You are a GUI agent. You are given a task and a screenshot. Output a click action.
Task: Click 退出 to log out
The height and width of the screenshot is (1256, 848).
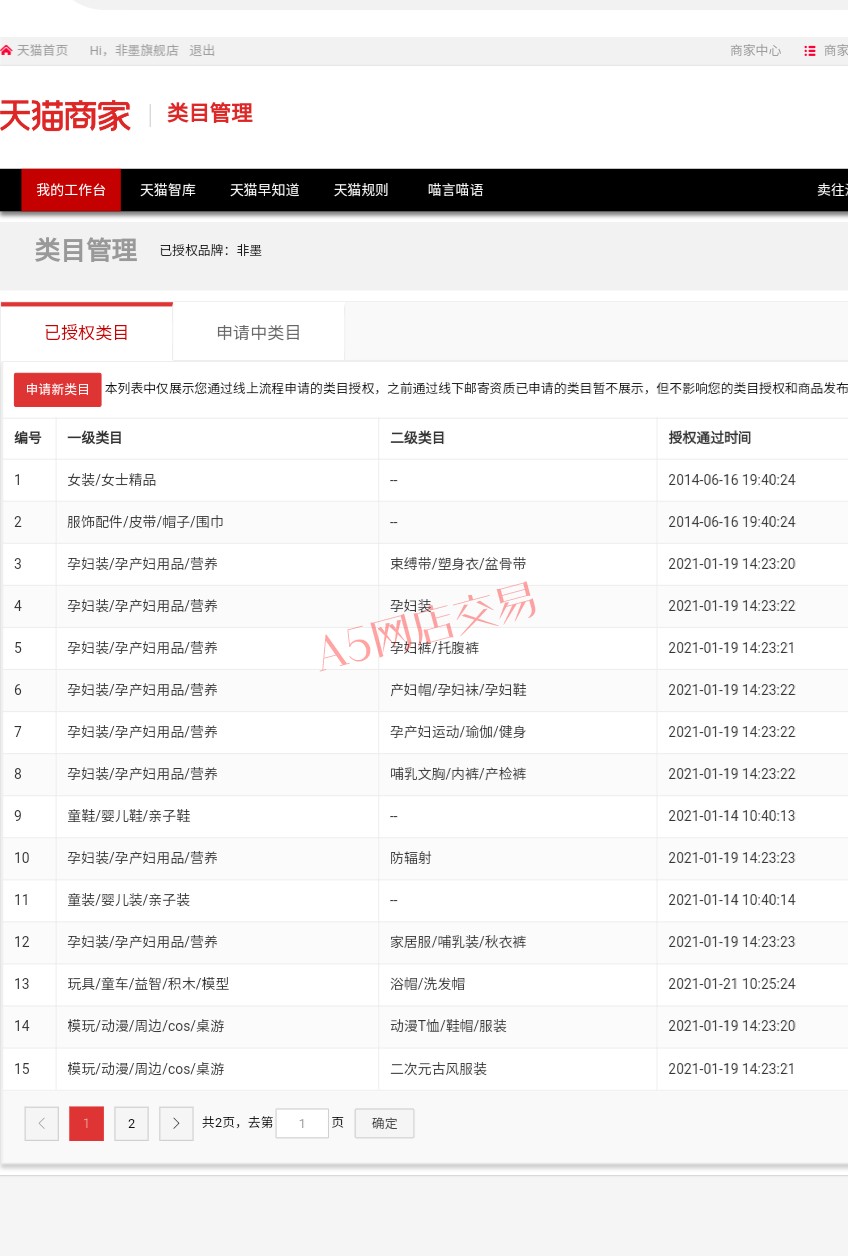[202, 51]
